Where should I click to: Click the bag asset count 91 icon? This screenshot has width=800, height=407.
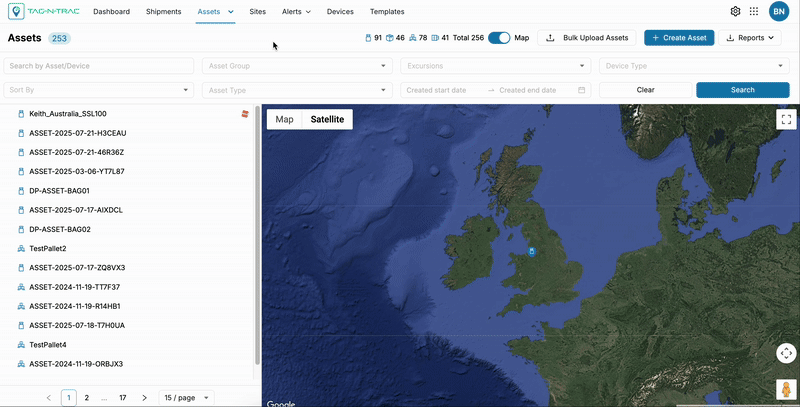pyautogui.click(x=368, y=38)
